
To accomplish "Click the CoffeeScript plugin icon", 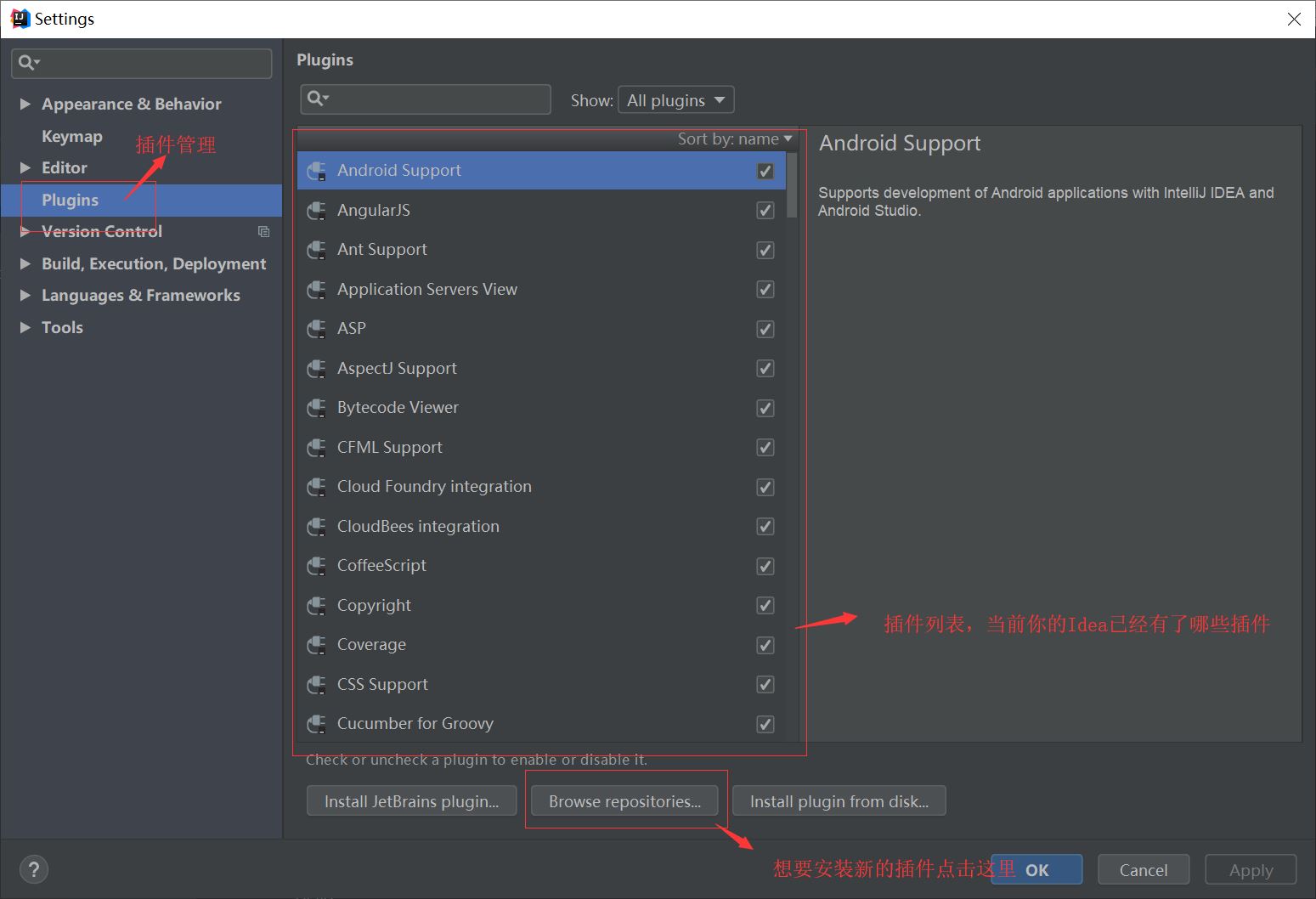I will tap(316, 566).
